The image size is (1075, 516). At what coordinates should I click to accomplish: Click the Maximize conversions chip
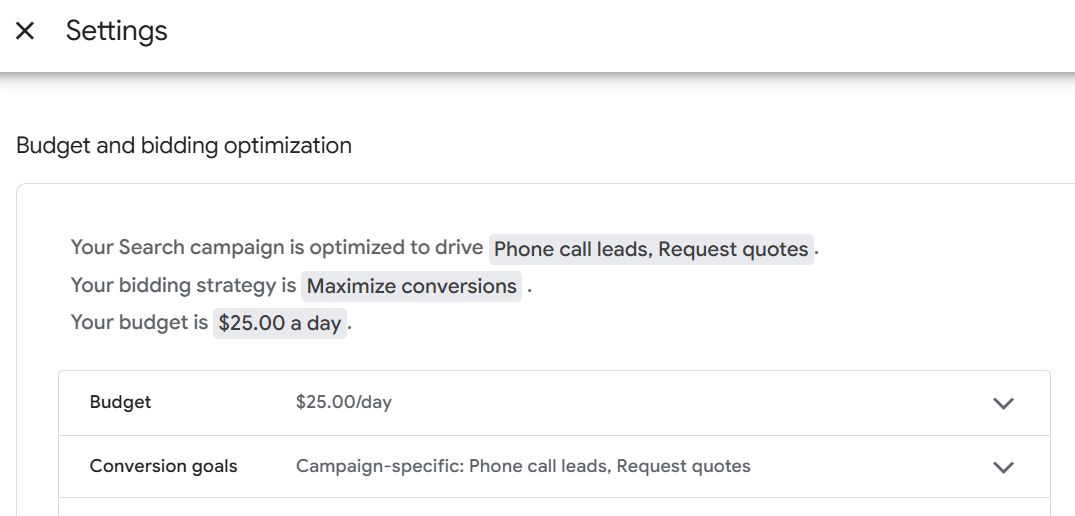411,286
